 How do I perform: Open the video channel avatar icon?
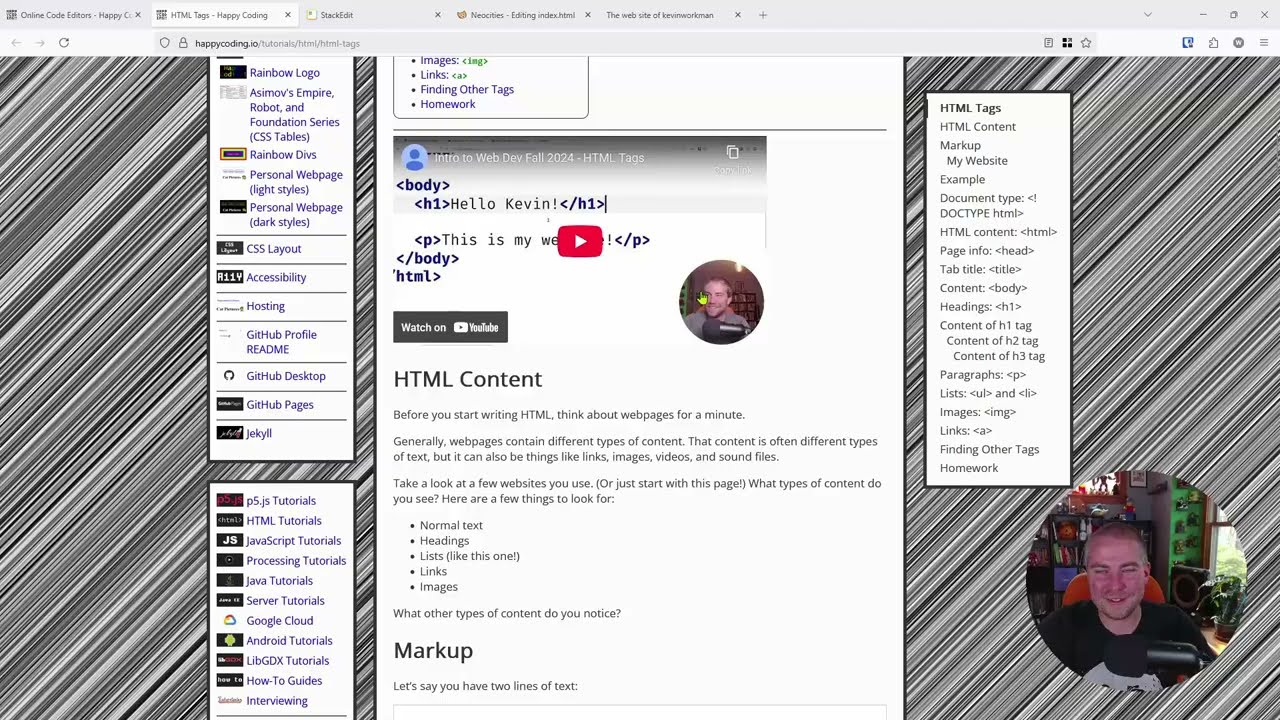click(414, 158)
